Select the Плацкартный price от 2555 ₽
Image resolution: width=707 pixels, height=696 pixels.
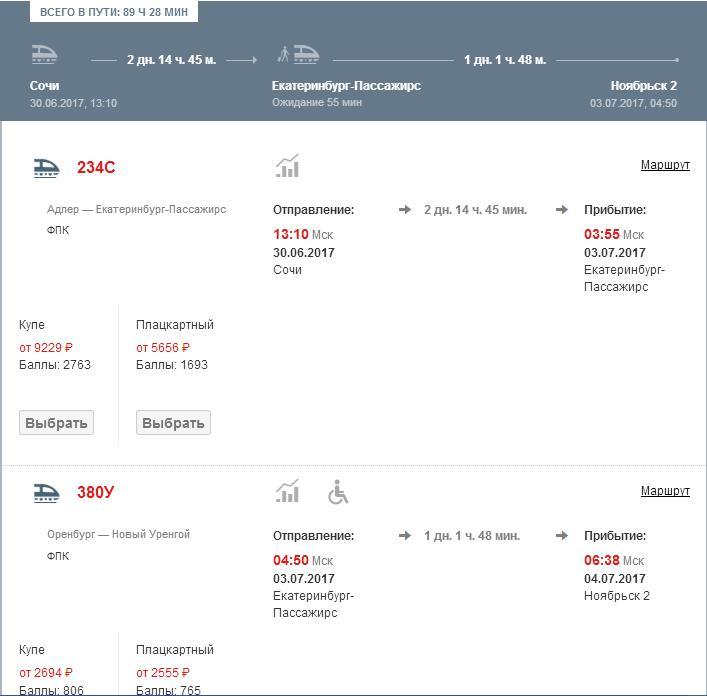(x=163, y=673)
